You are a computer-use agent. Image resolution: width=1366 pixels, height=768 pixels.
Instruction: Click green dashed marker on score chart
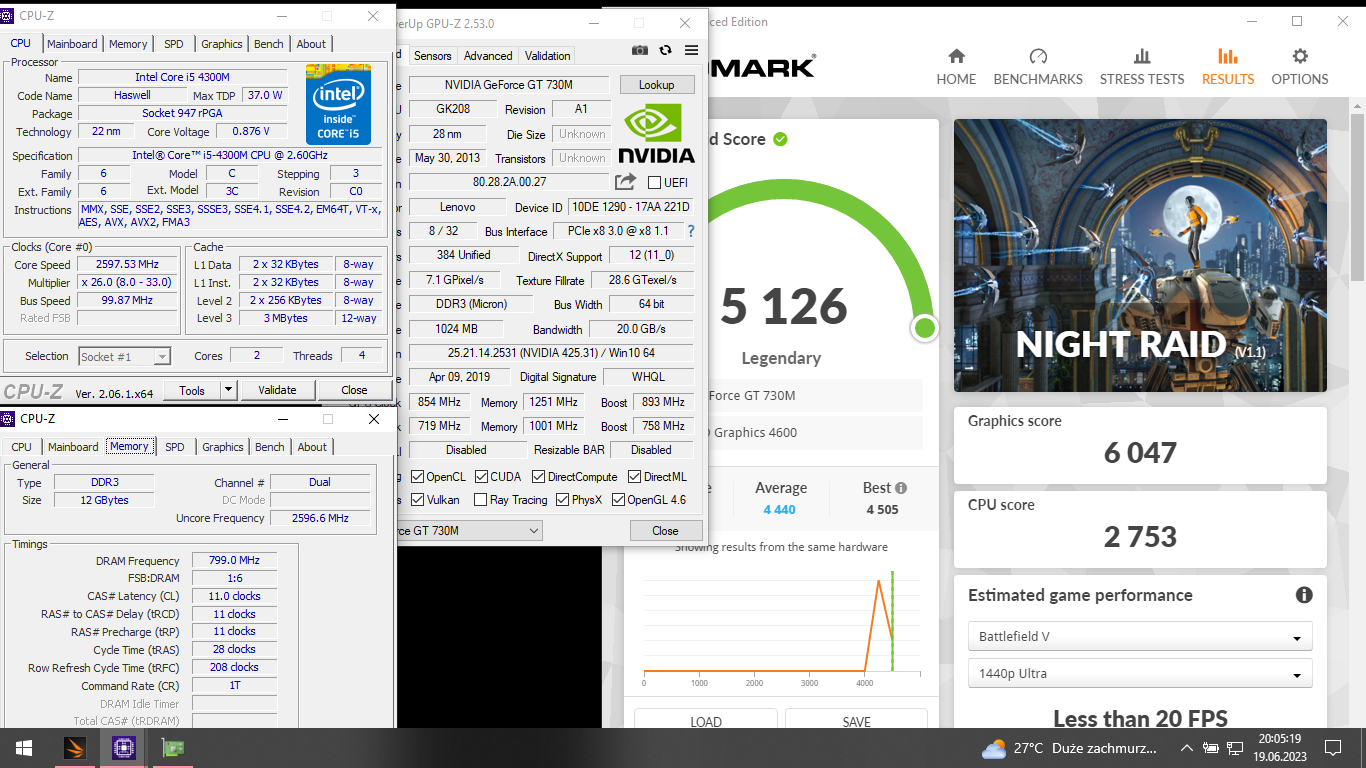click(892, 621)
